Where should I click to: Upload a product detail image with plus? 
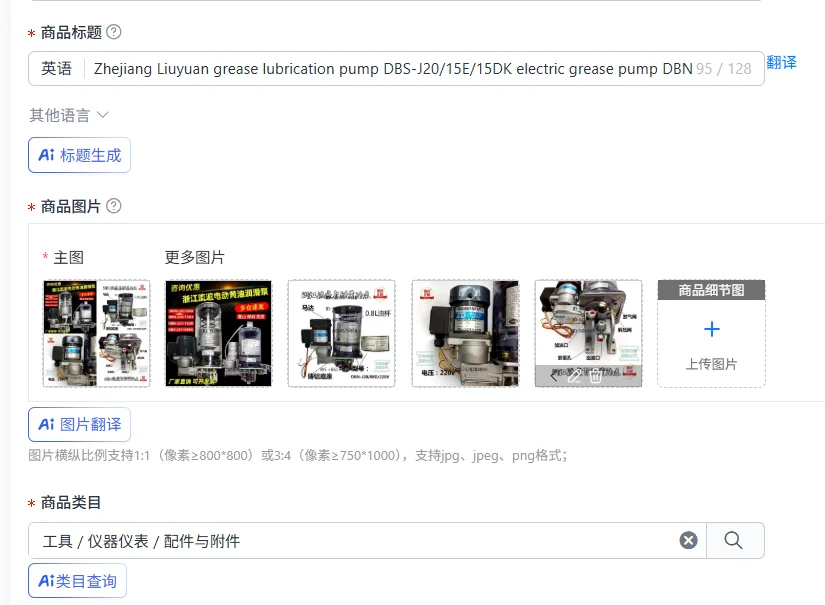pyautogui.click(x=712, y=329)
